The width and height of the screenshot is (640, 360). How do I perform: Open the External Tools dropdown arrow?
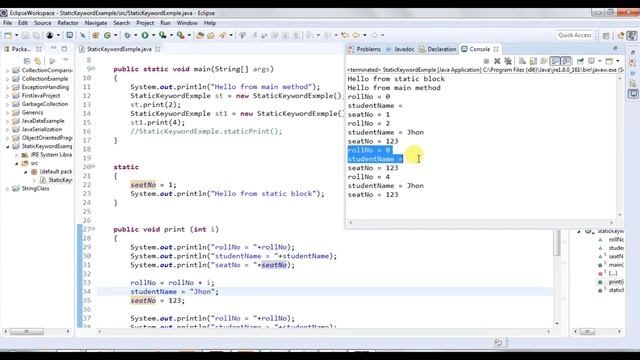(189, 35)
